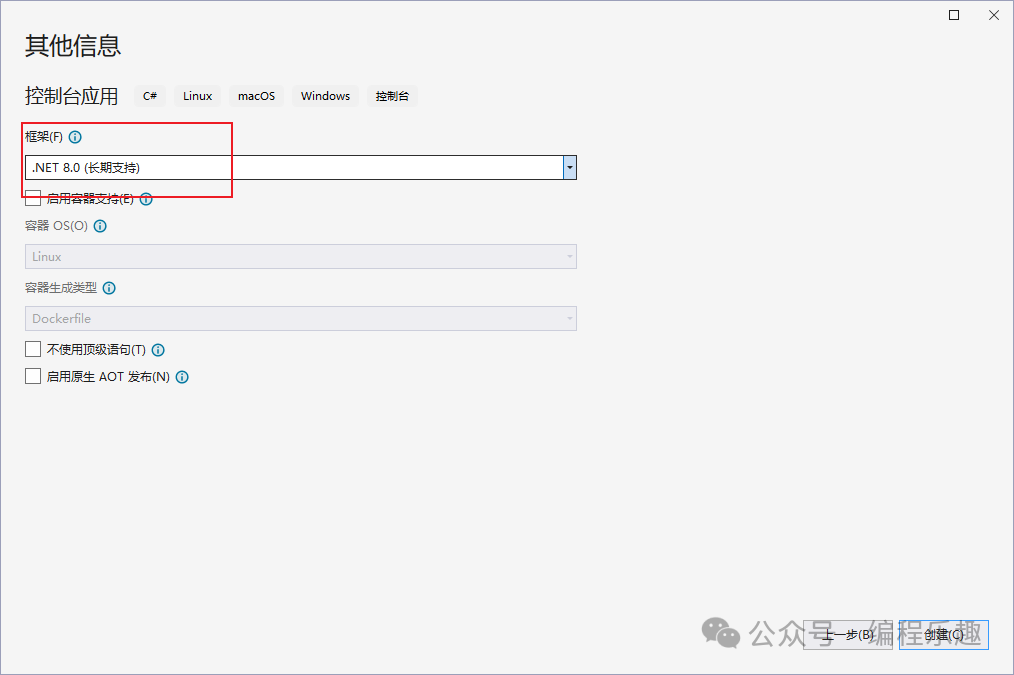The image size is (1014, 675).
Task: Enable the 启用容器支持(E) checkbox
Action: click(33, 198)
